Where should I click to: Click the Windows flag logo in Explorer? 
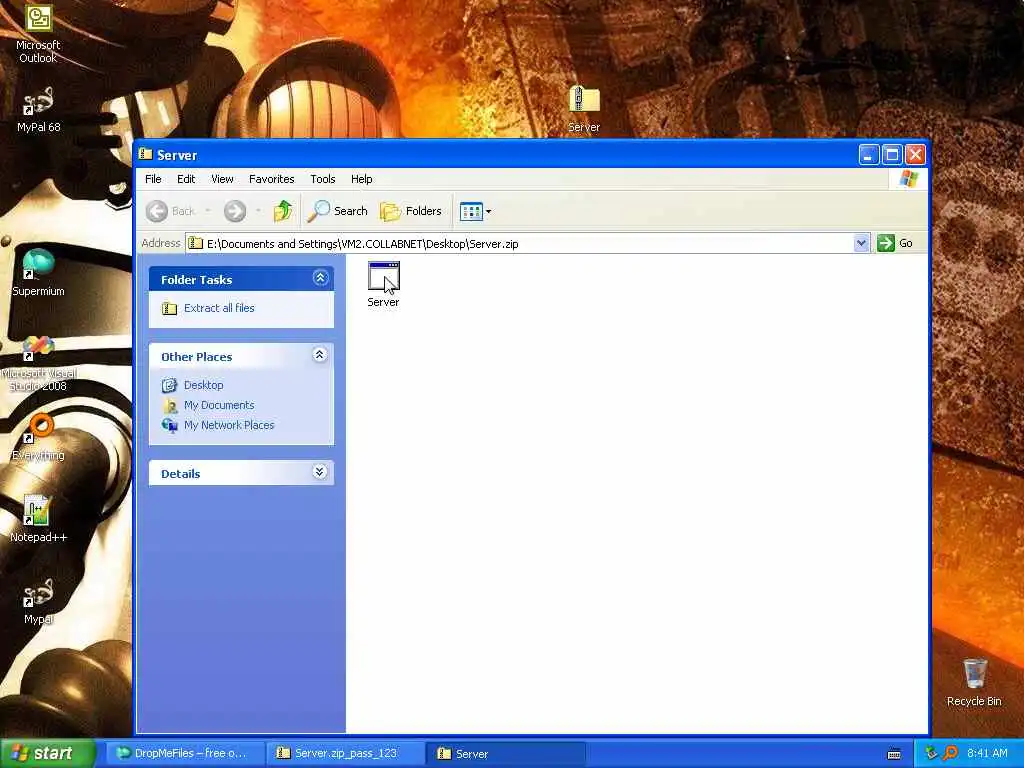click(908, 179)
